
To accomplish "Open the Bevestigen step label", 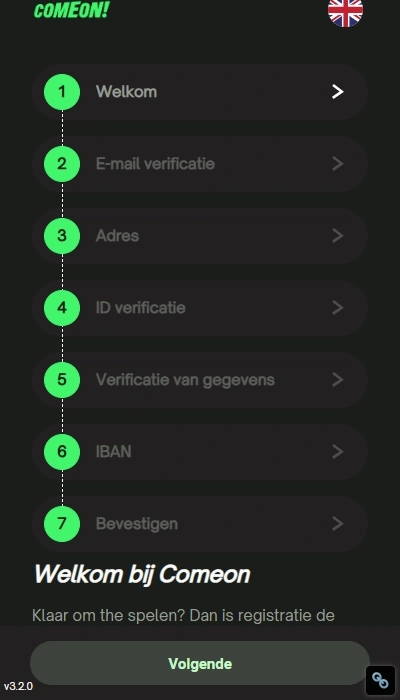I will coord(137,524).
